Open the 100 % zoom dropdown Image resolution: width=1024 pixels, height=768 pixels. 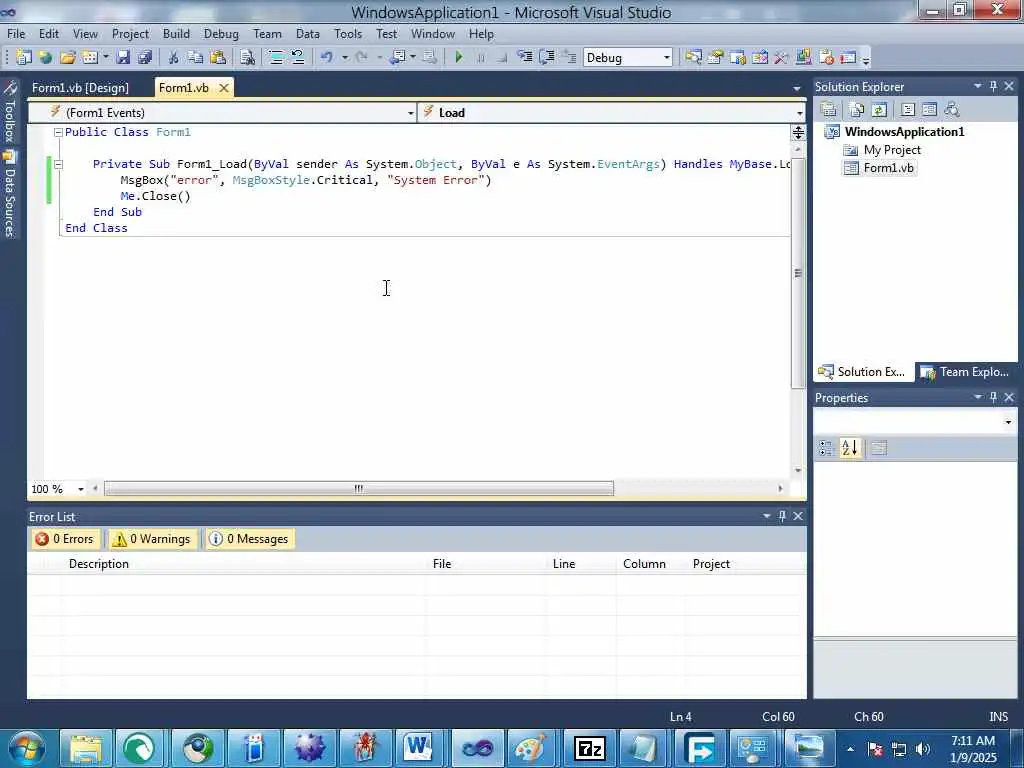pyautogui.click(x=81, y=489)
